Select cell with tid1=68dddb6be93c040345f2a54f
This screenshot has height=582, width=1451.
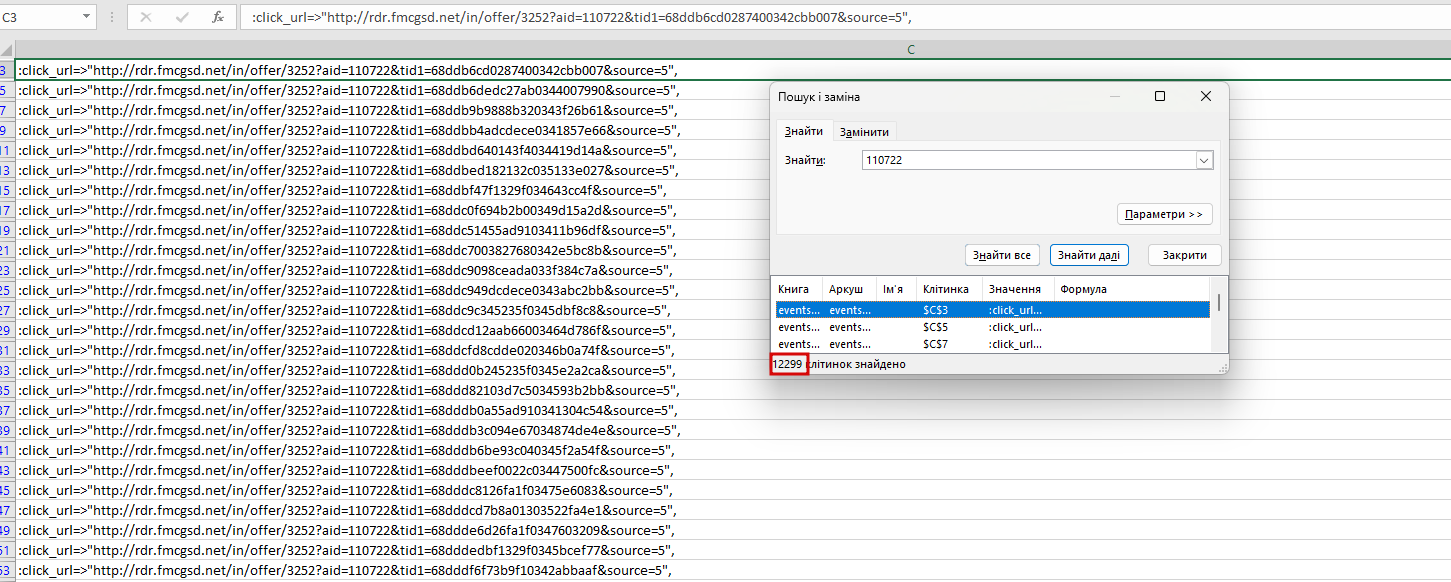pos(733,450)
